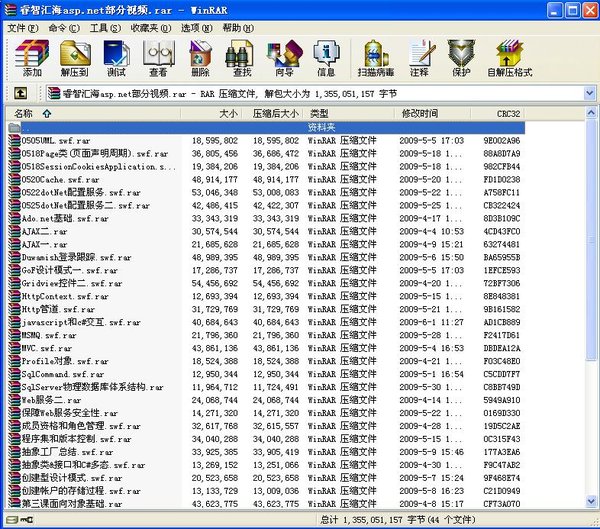This screenshot has height=529, width=600.
Task: Select file 创建型设计模式.swf.rar
Action: click(265, 478)
